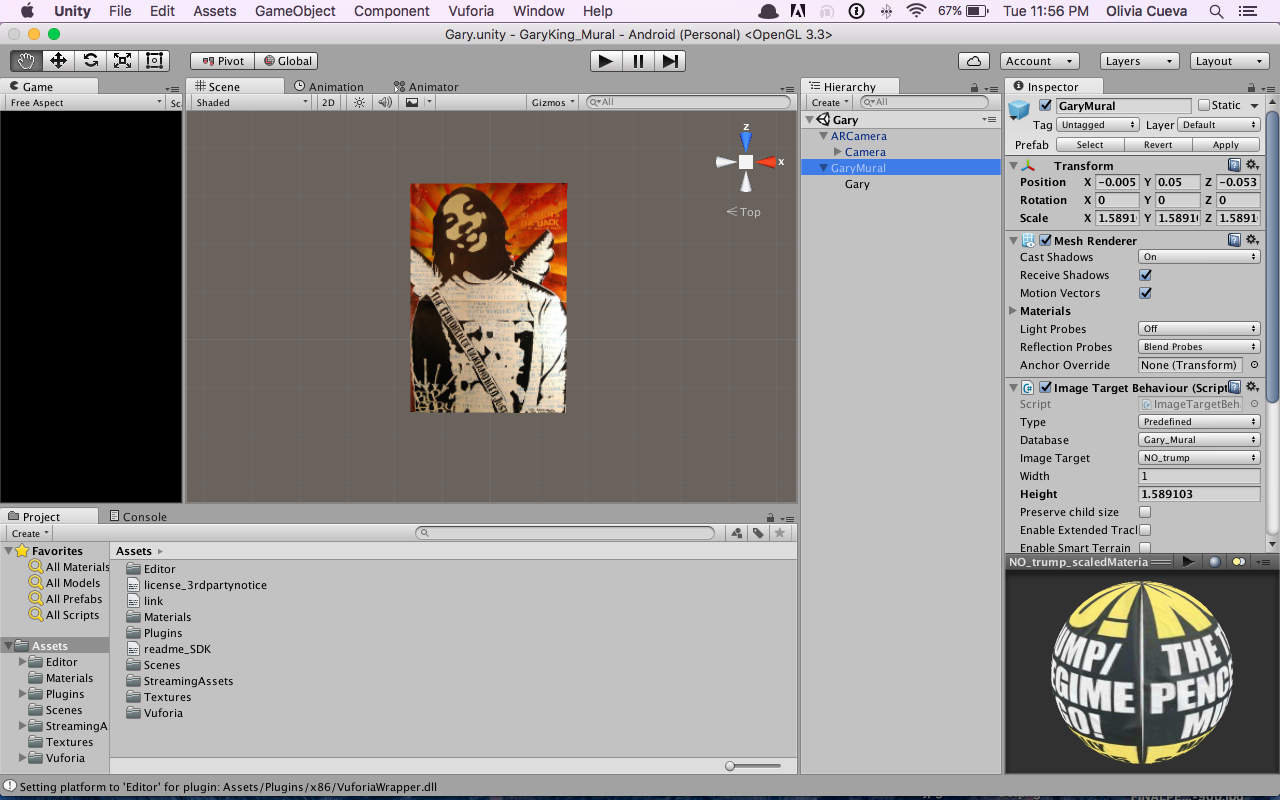1280x800 pixels.
Task: Open Mesh Renderer gear menu
Action: pos(1252,240)
